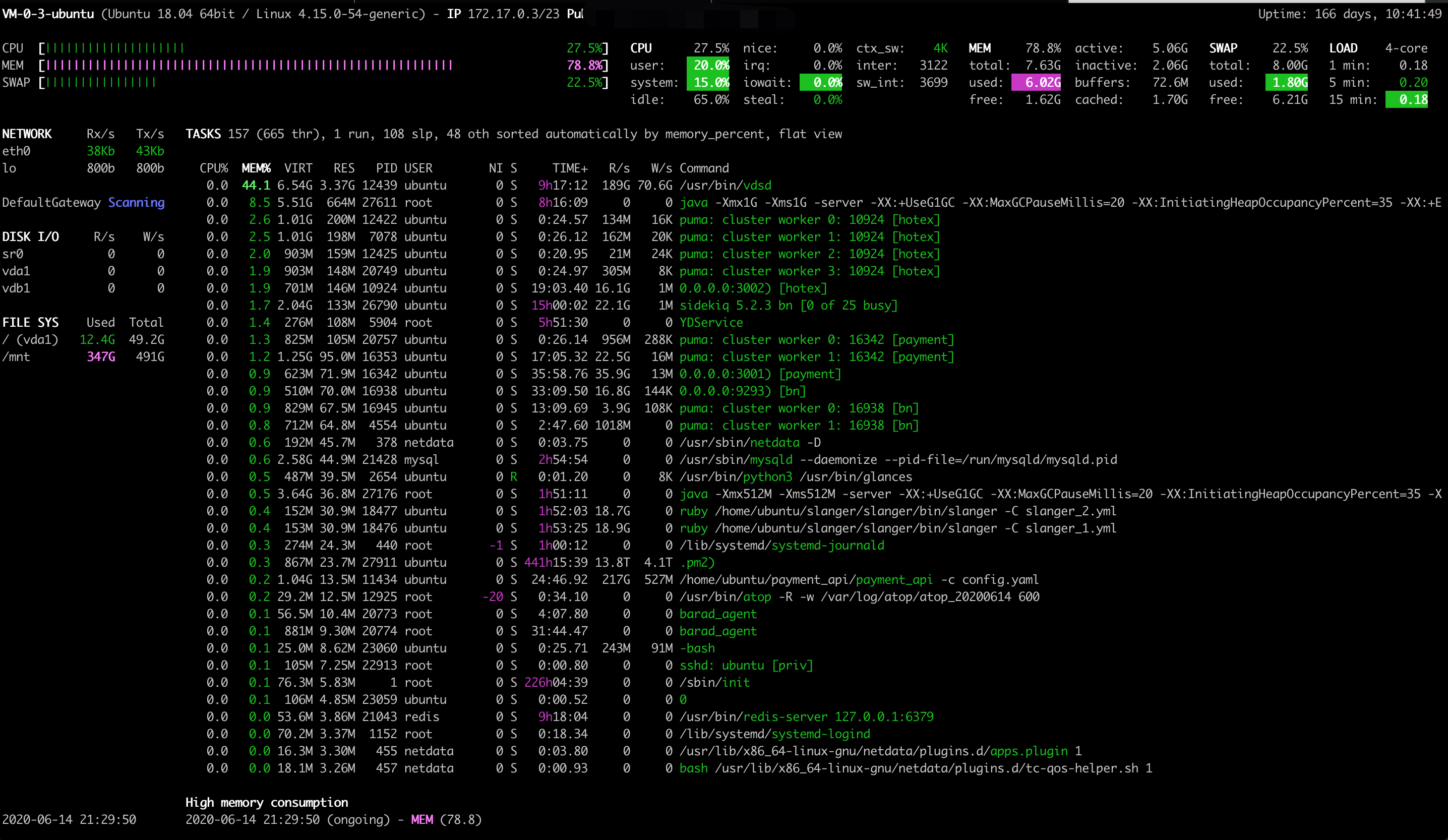Image resolution: width=1448 pixels, height=840 pixels.
Task: Click the DefaultGateway Scanning status
Action: 83,203
